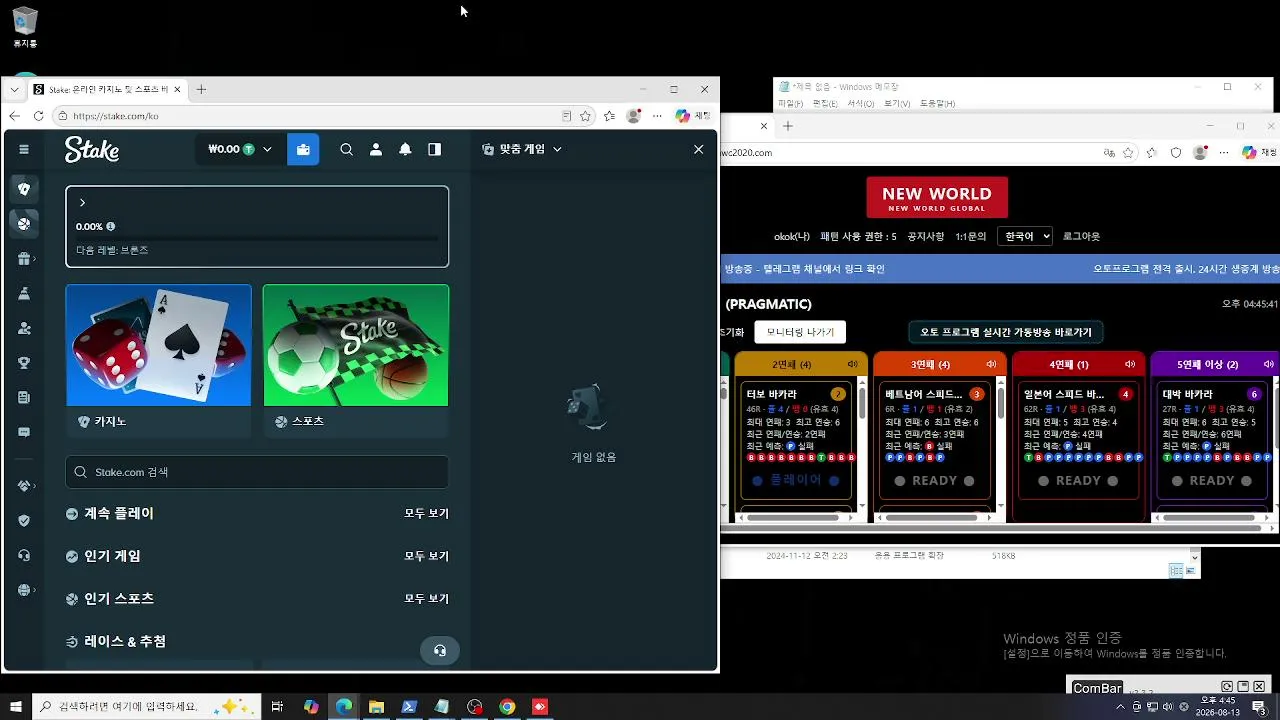Open the shield icon in Stake sidebar

[x=24, y=520]
